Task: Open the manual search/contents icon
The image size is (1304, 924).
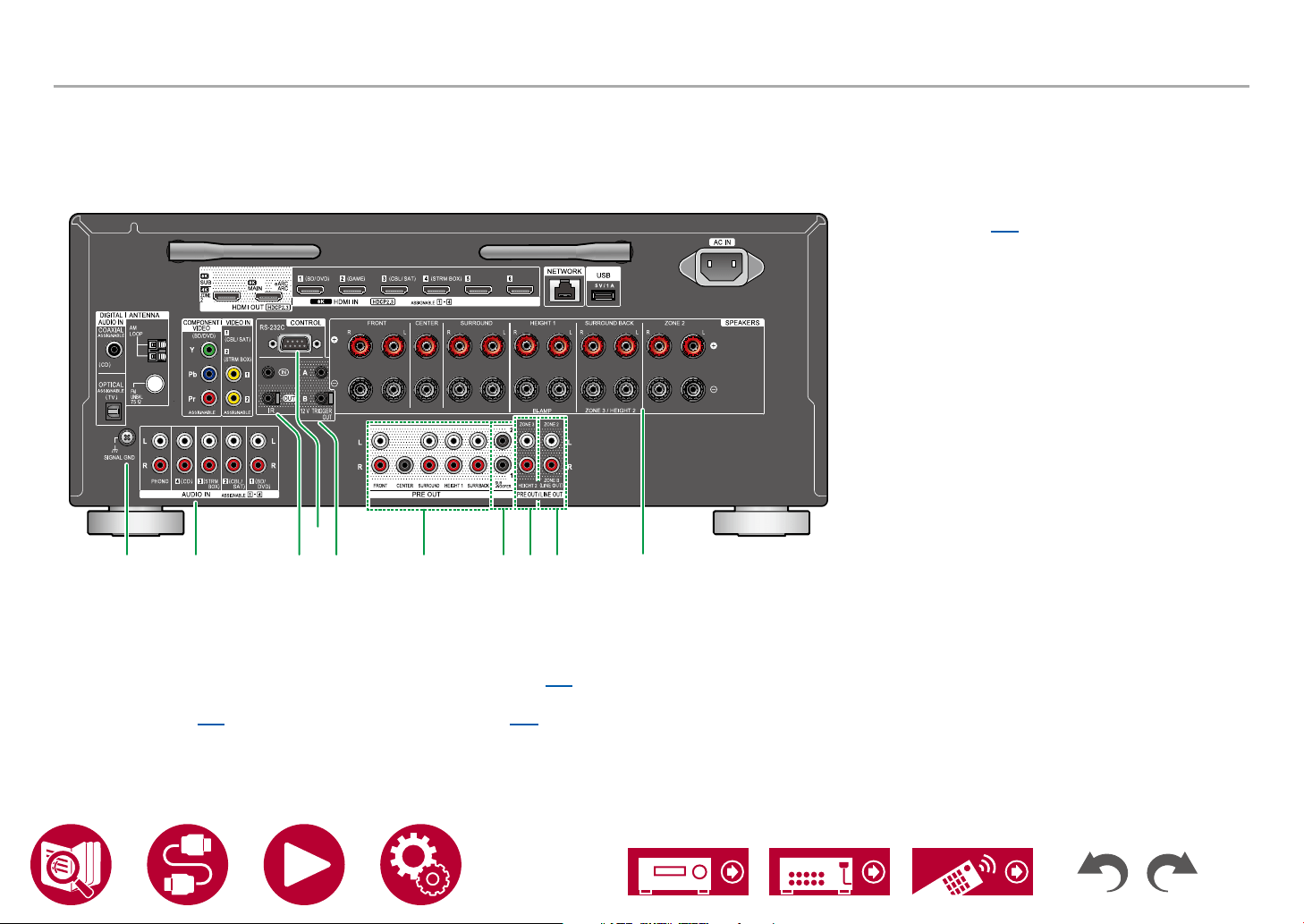Action: click(x=71, y=865)
